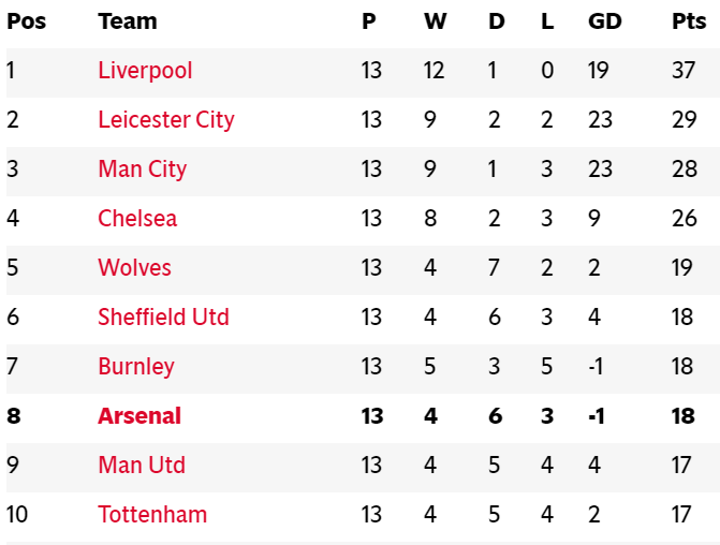This screenshot has width=720, height=545.
Task: Click the L column header
Action: 547,21
